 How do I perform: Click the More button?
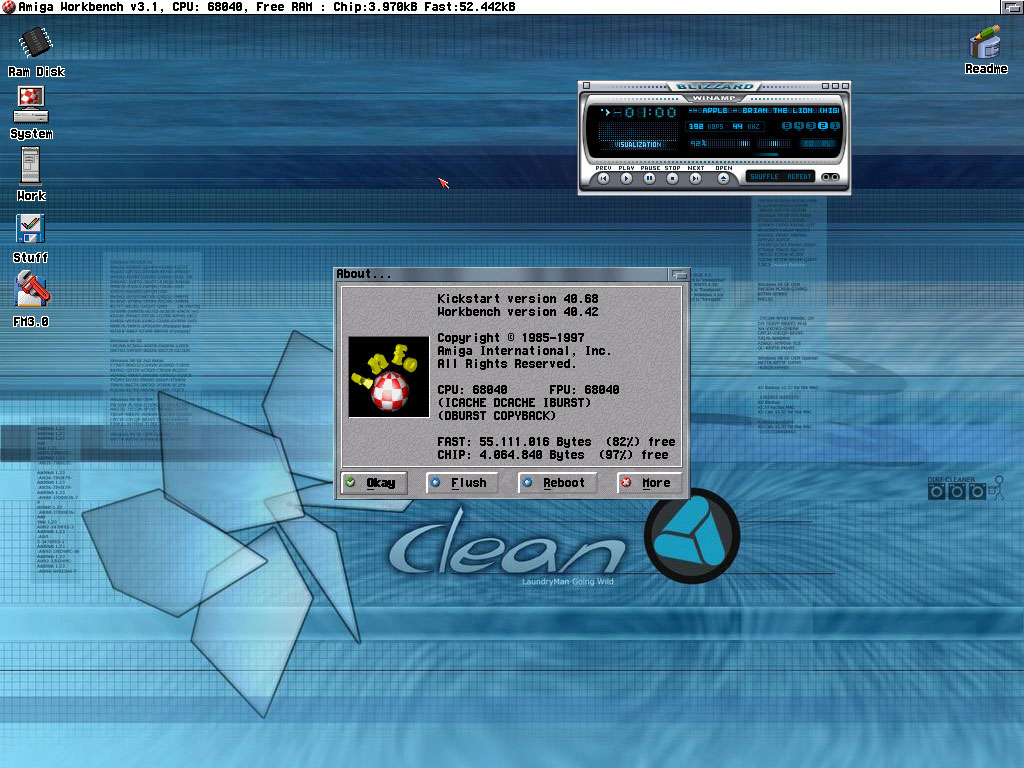coord(649,483)
